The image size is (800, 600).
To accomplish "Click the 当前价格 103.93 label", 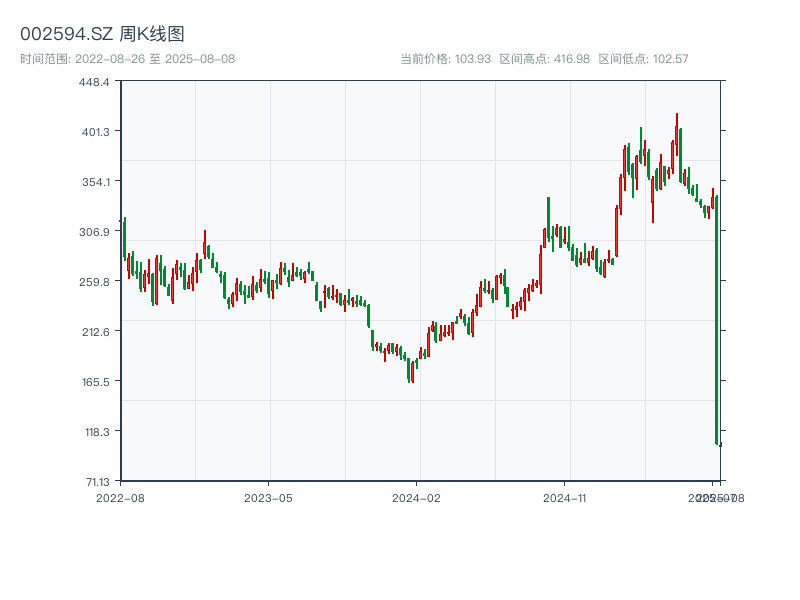I will tap(445, 59).
